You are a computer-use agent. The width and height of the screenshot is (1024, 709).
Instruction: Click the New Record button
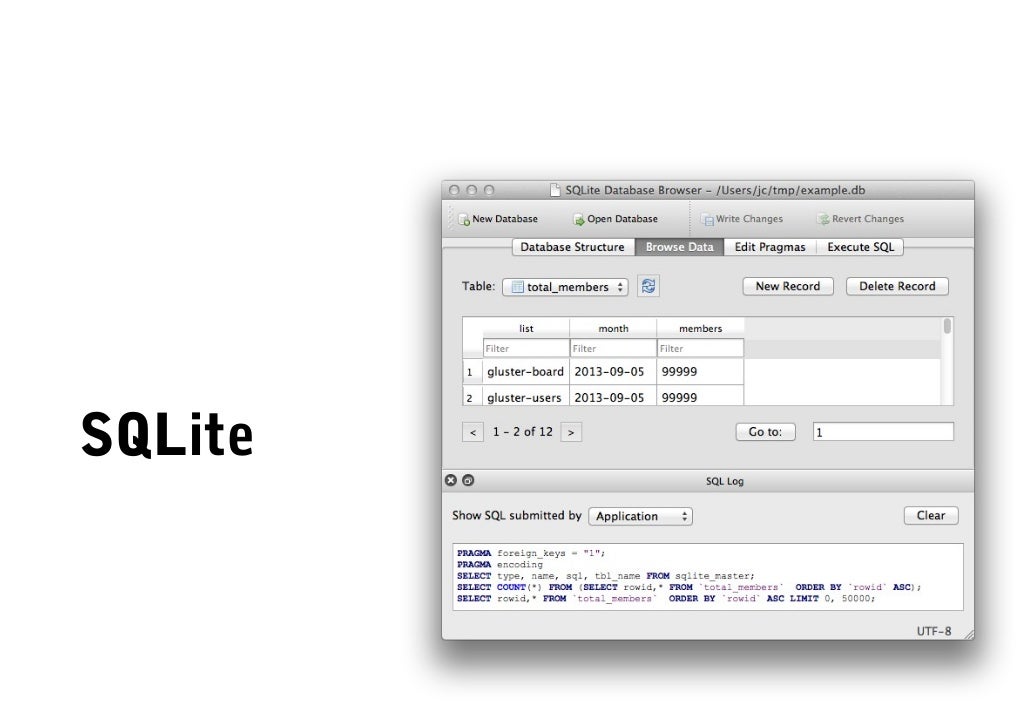pos(788,286)
